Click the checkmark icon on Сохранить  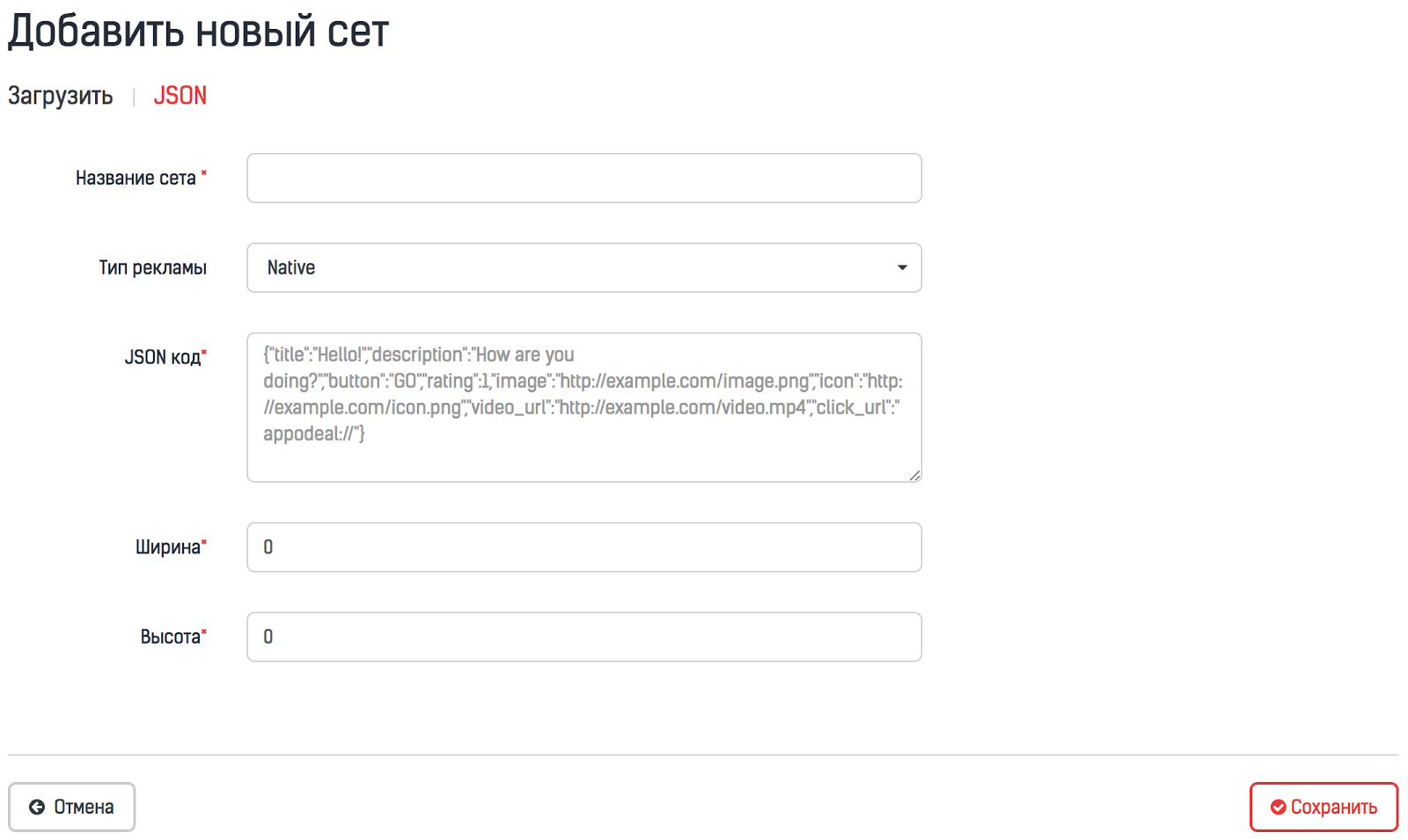click(x=1278, y=807)
